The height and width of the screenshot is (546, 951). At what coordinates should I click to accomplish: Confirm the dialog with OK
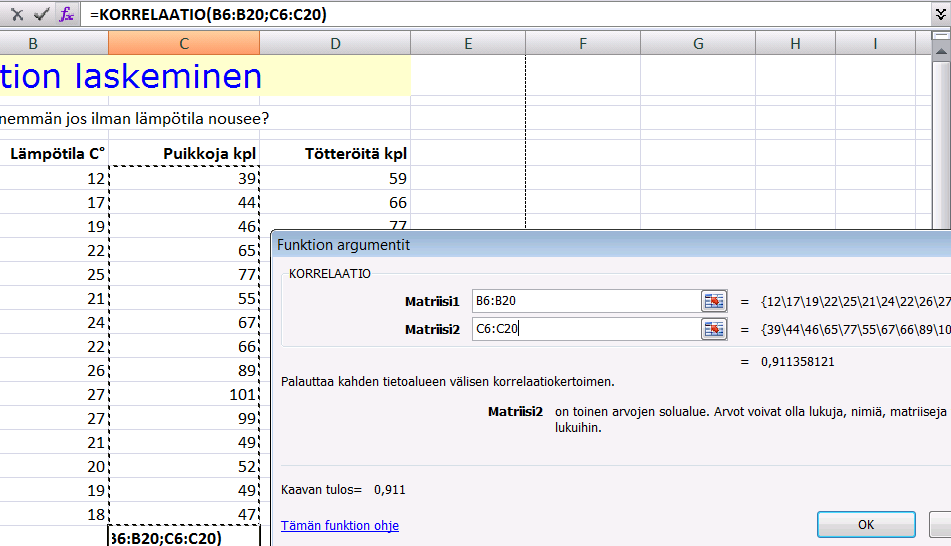click(x=866, y=524)
